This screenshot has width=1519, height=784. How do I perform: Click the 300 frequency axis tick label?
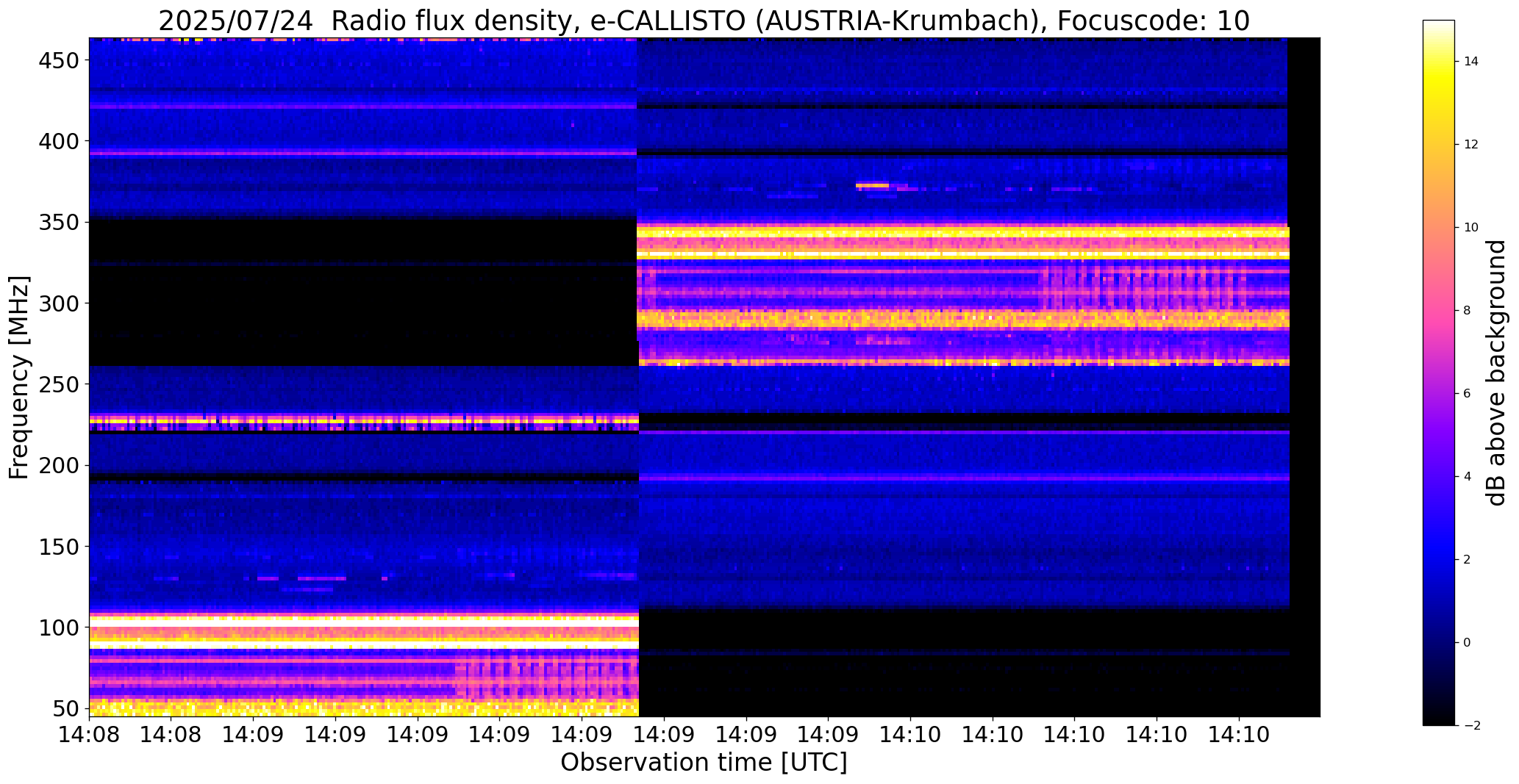(x=60, y=303)
